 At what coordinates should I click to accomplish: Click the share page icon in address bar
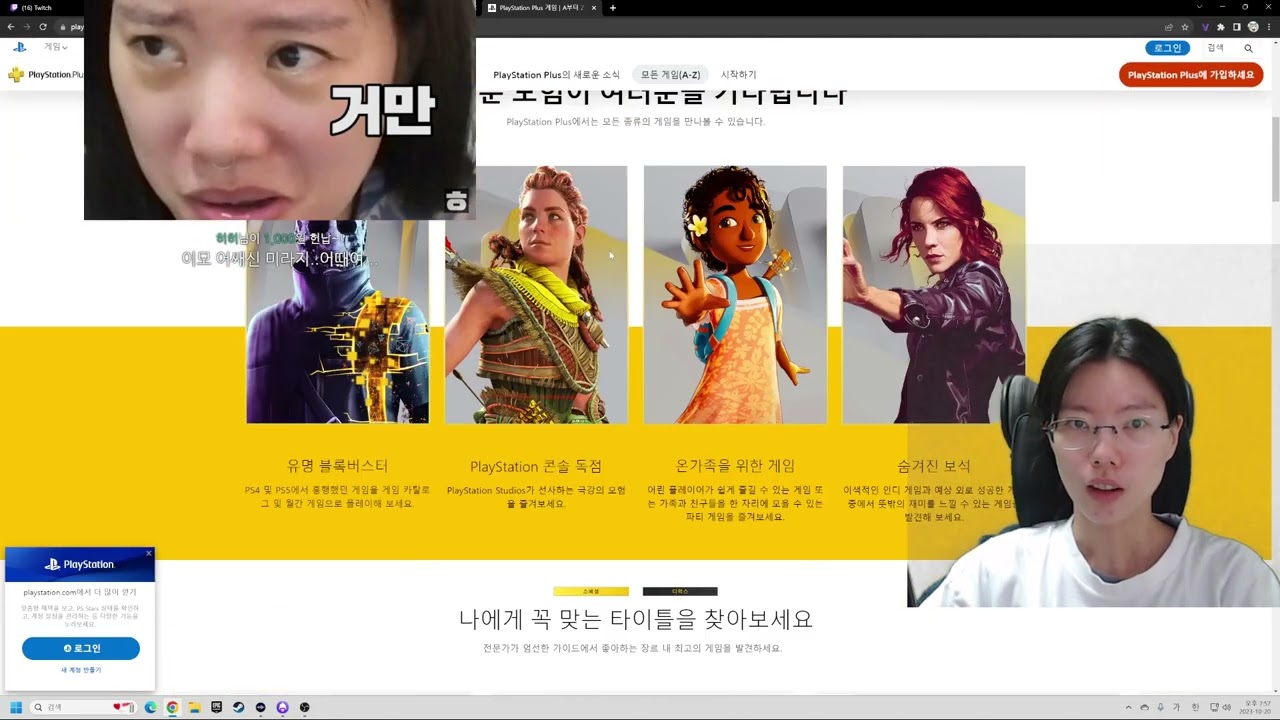(1169, 27)
